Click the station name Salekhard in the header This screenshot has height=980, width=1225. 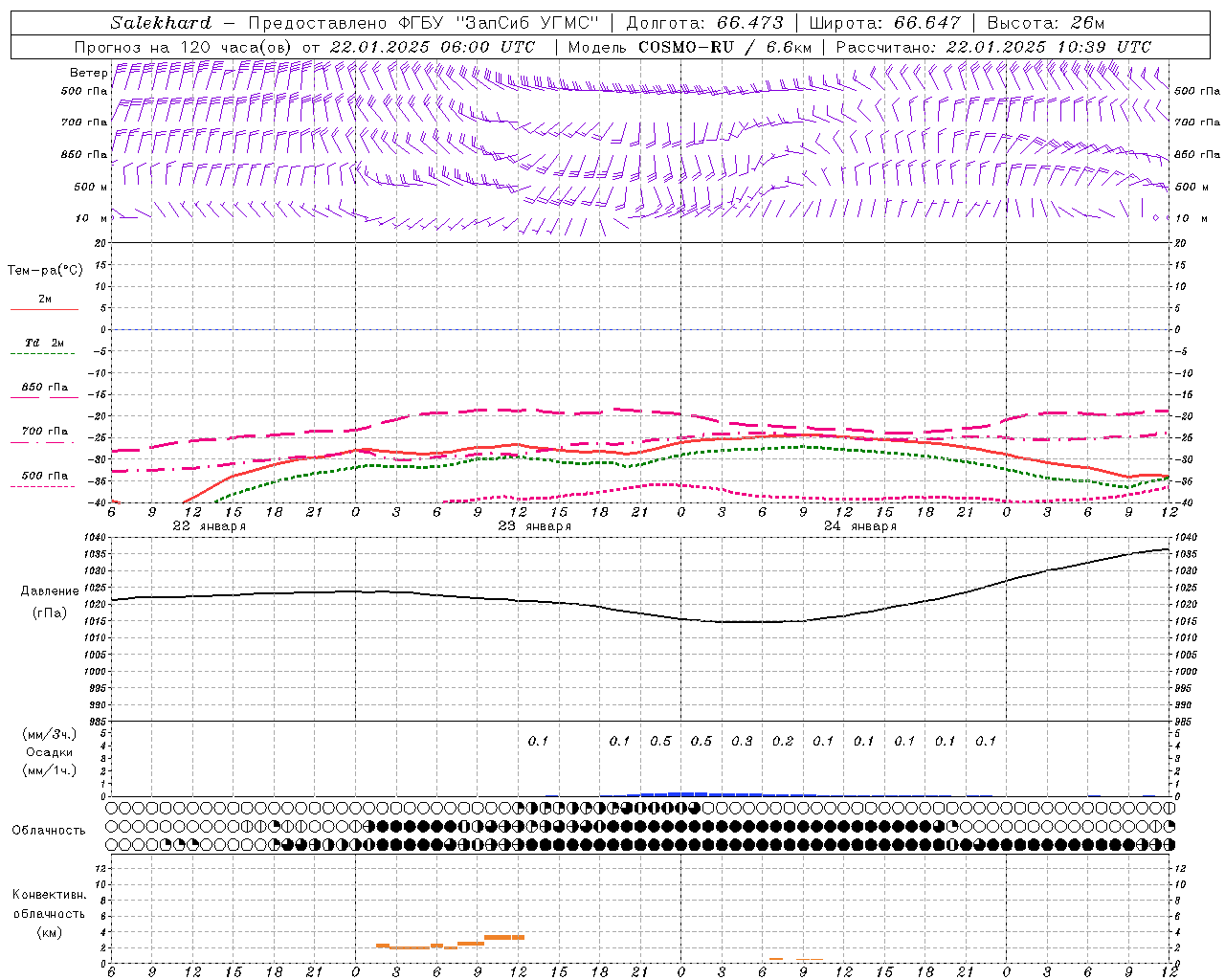pyautogui.click(x=161, y=23)
